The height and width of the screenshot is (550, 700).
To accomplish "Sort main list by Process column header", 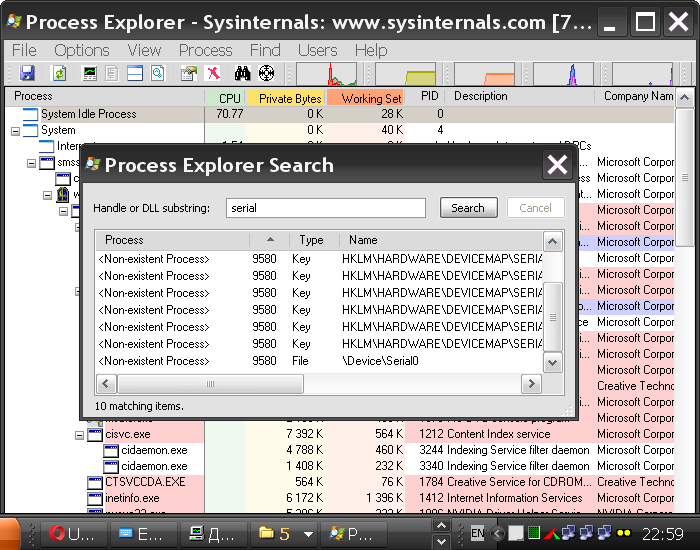I will pos(105,96).
